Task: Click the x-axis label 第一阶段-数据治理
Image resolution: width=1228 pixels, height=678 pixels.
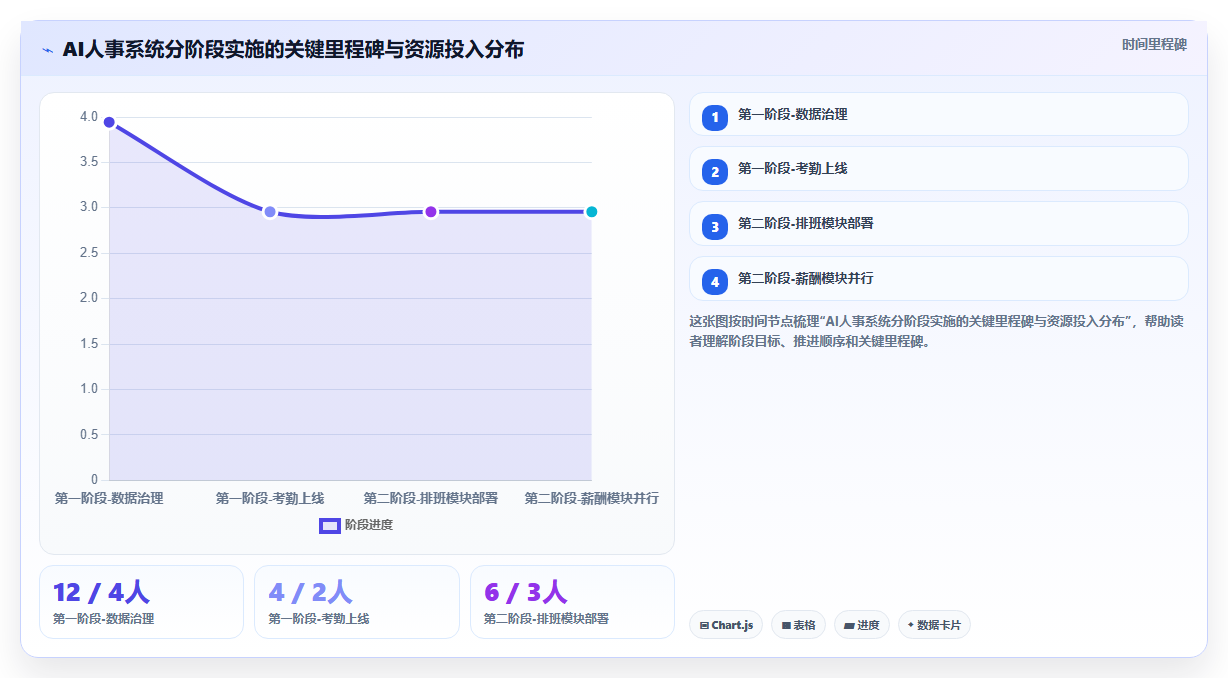Action: (x=109, y=498)
